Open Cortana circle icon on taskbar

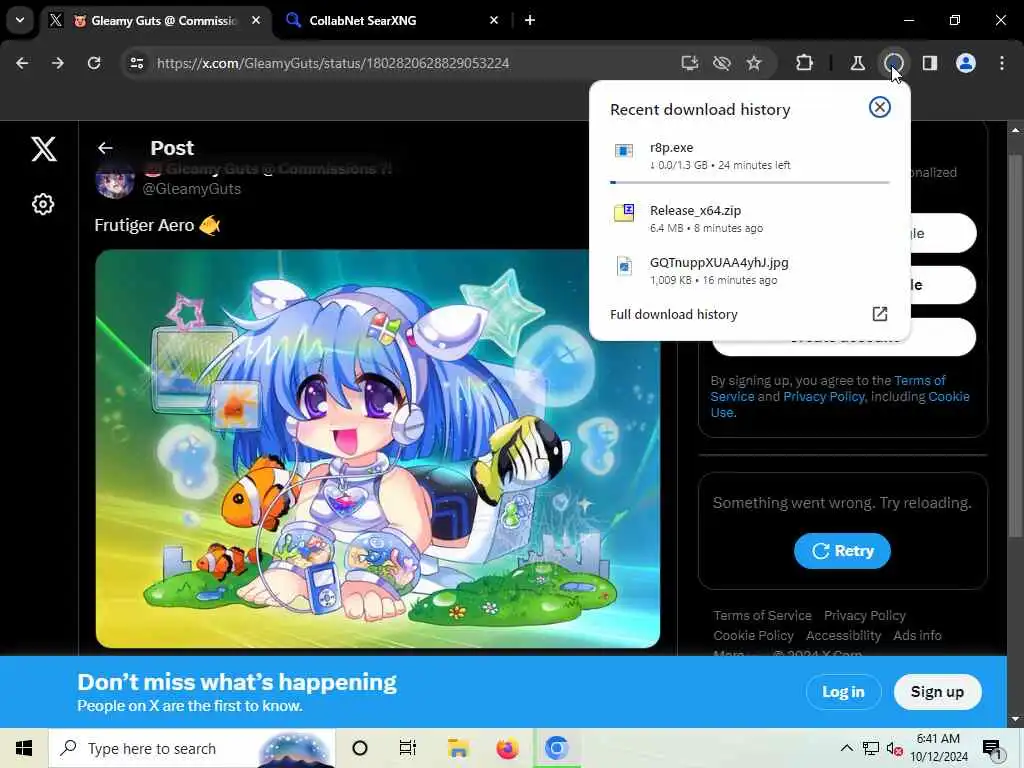tap(360, 748)
